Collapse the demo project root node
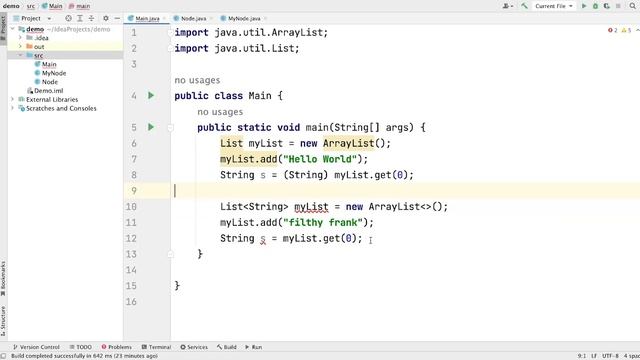This screenshot has width=640, height=360. (13, 29)
